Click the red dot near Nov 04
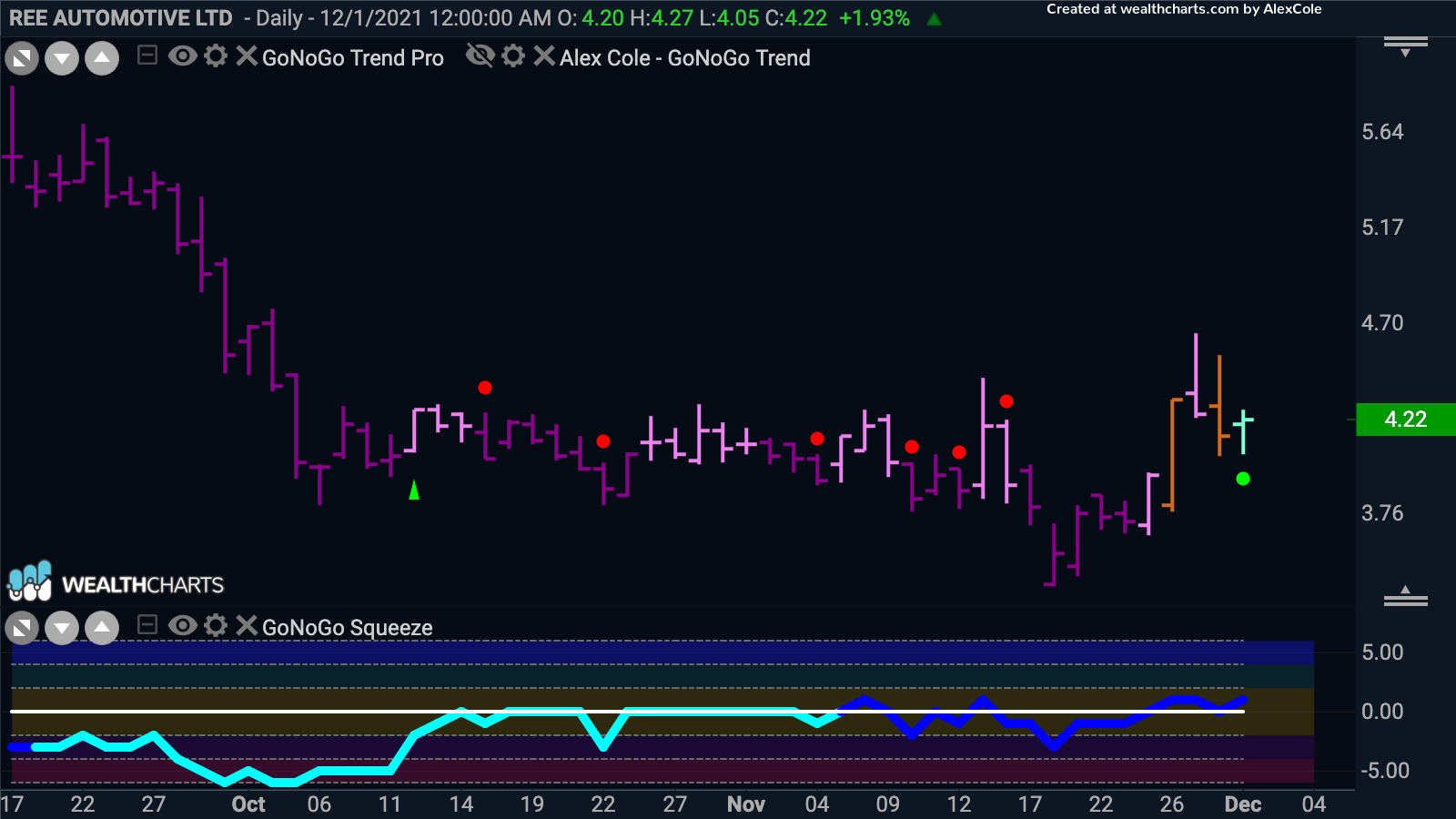Viewport: 1456px width, 819px height. click(x=817, y=439)
